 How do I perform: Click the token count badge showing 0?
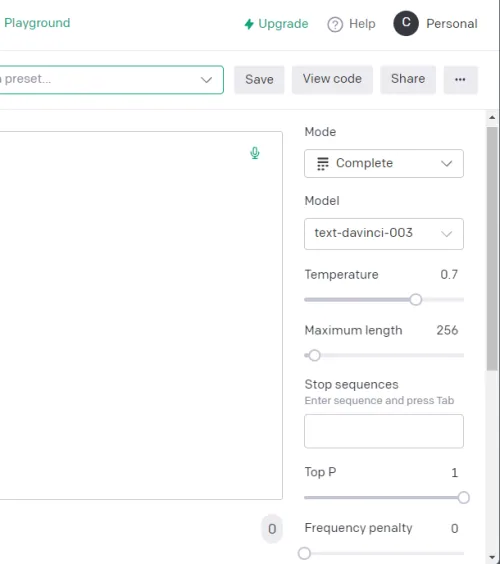pyautogui.click(x=272, y=529)
